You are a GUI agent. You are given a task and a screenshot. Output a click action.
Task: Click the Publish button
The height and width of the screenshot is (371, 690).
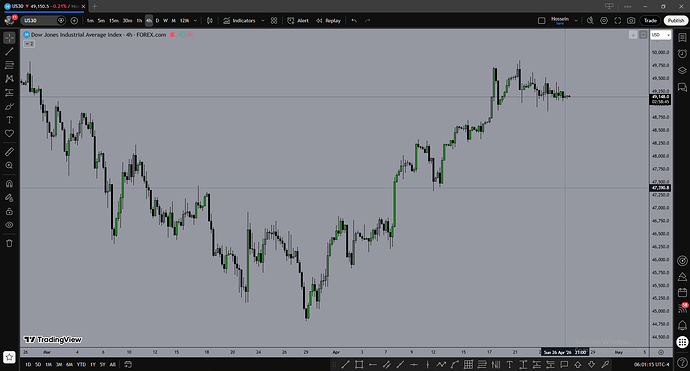coord(676,21)
